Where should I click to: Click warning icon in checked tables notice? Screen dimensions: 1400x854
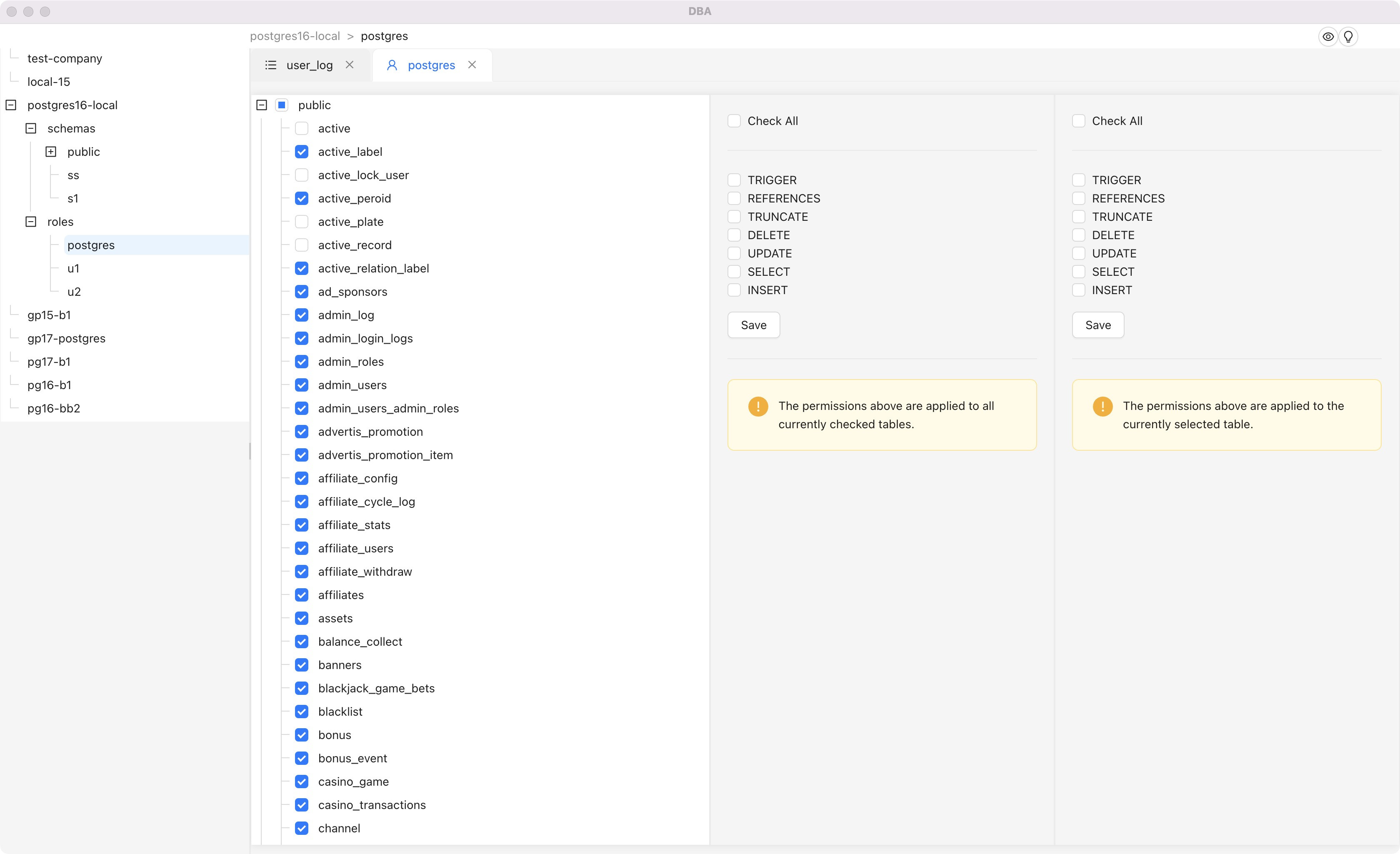tap(758, 406)
